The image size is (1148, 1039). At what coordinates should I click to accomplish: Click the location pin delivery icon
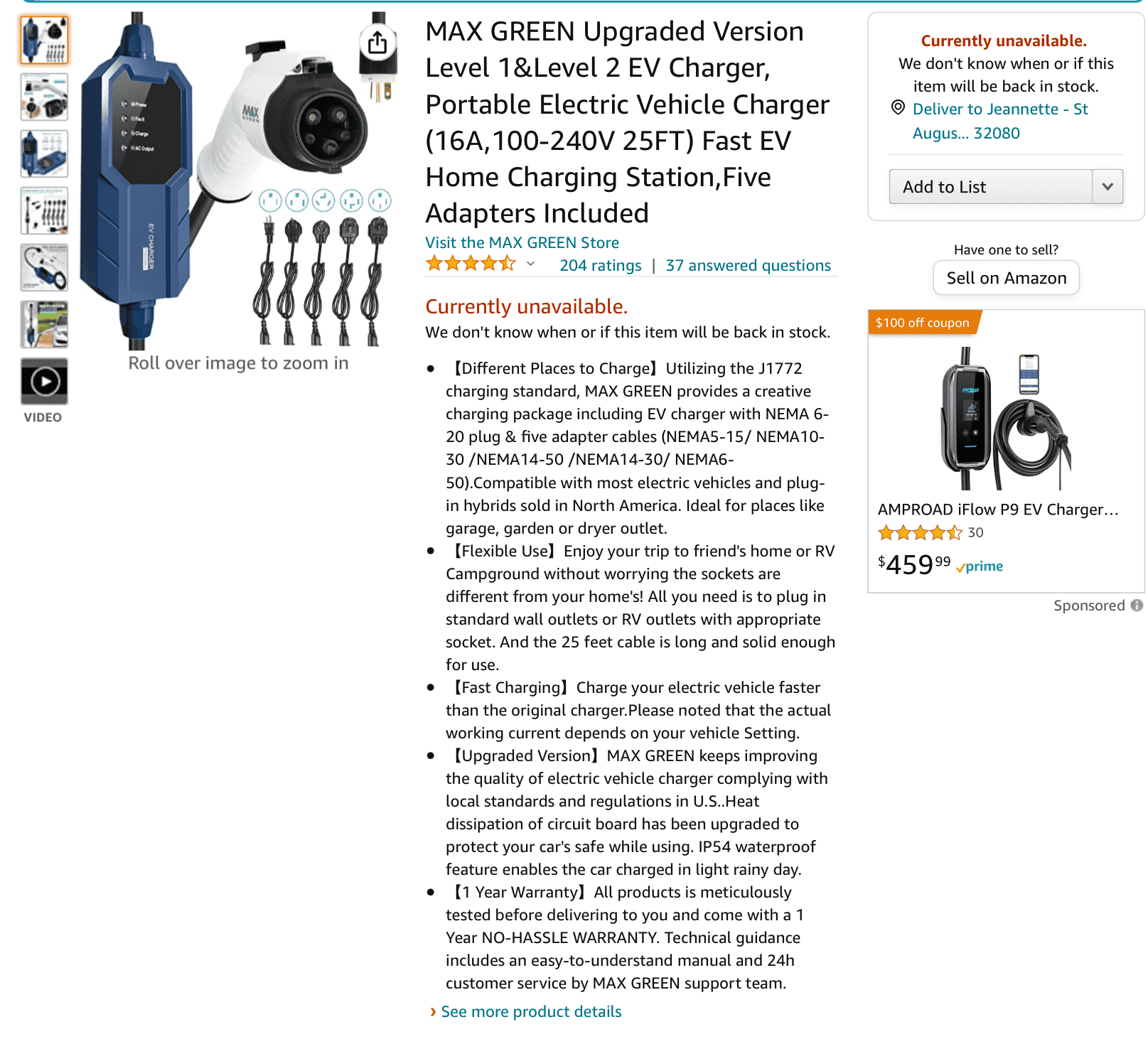pos(898,108)
